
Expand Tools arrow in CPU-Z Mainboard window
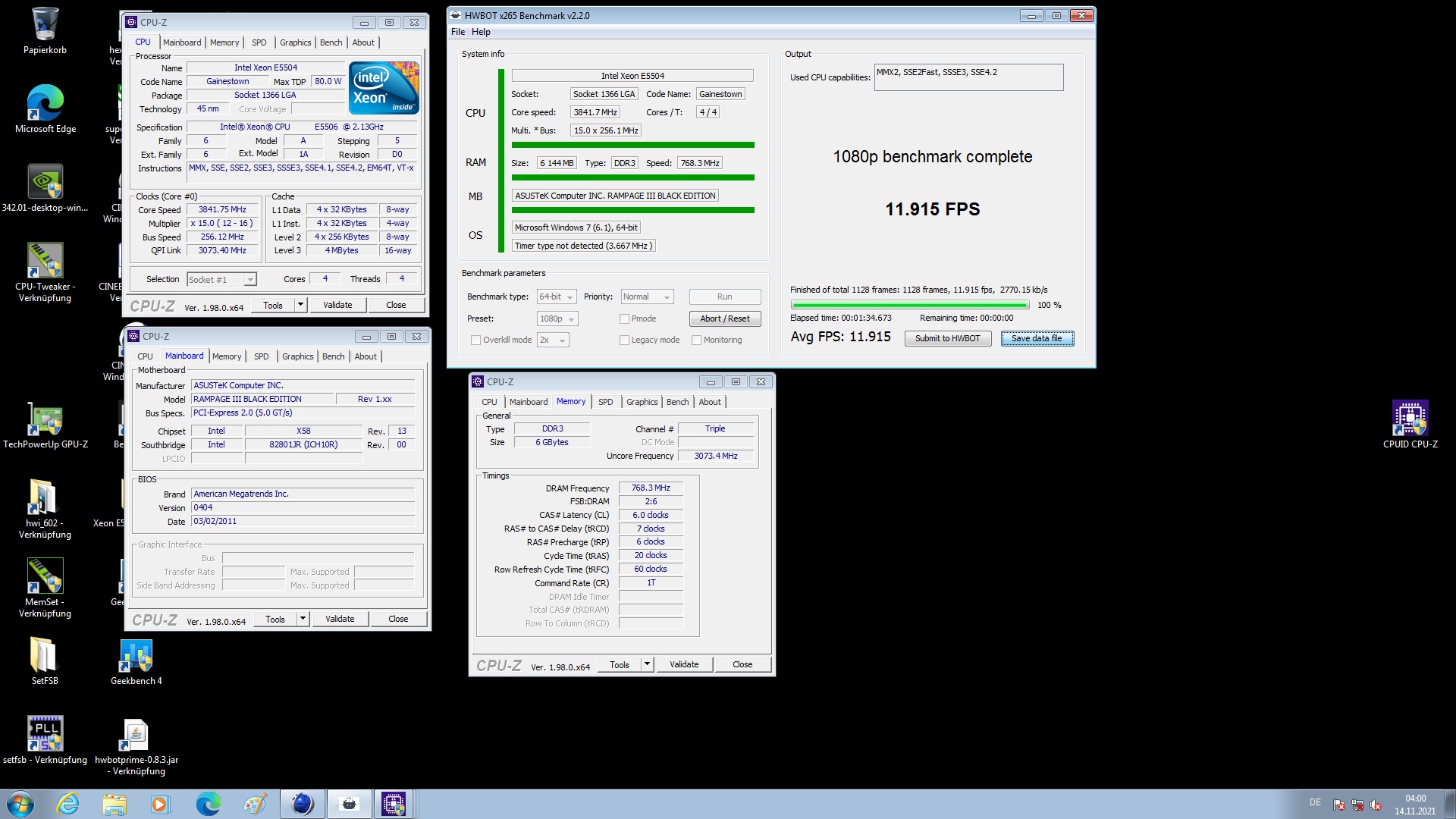click(x=303, y=619)
